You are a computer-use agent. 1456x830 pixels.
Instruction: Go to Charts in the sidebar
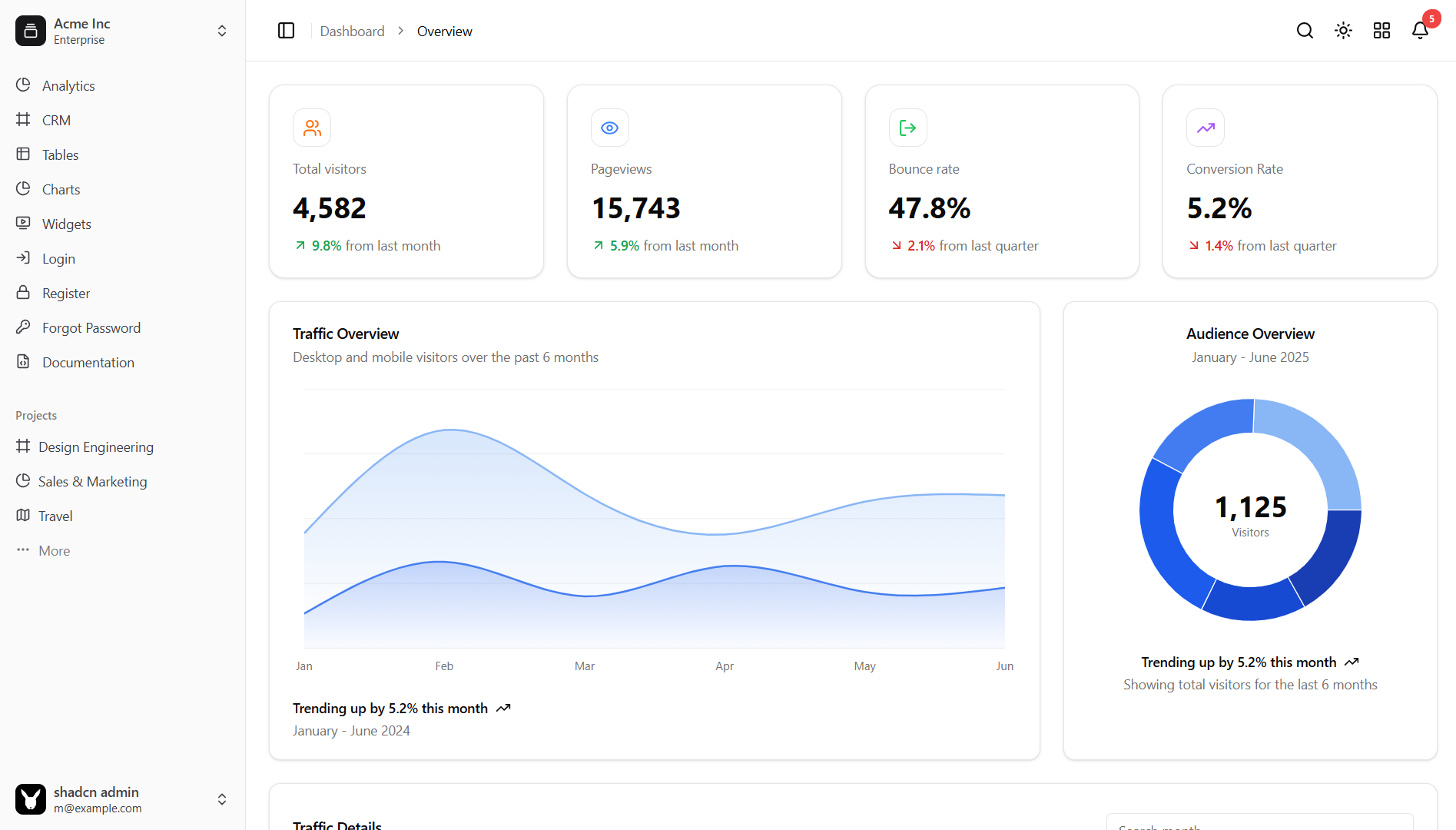(x=61, y=190)
